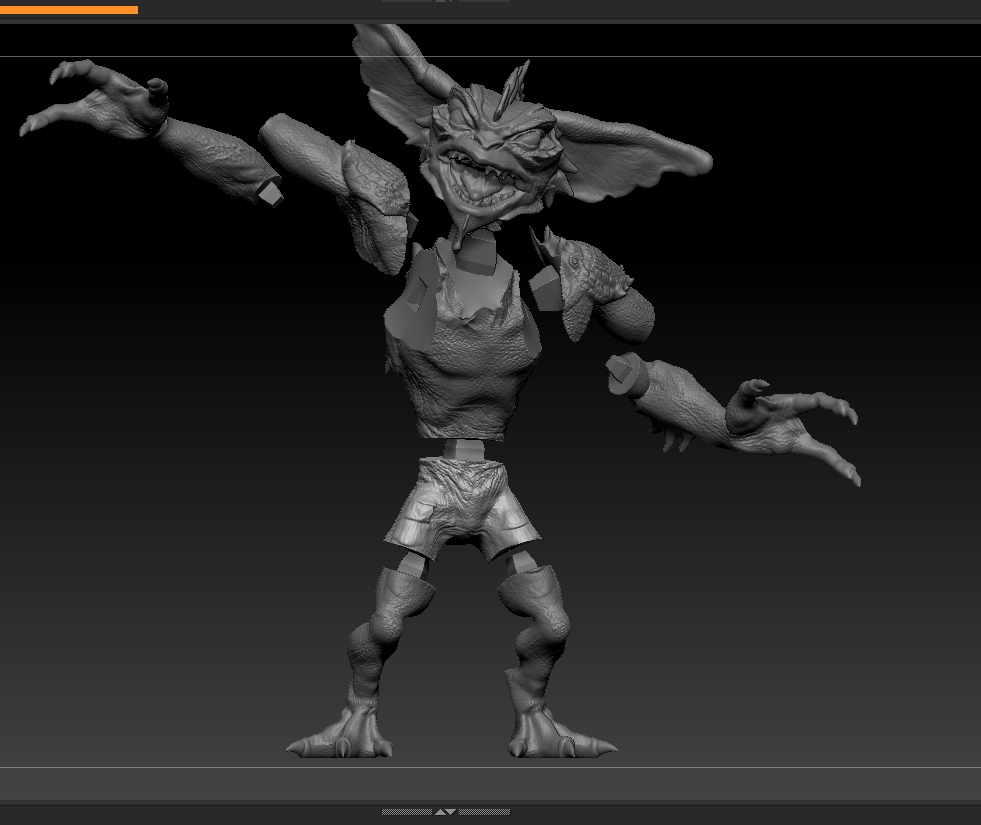Click the blocky neck joint under chin
981x825 pixels.
click(478, 255)
